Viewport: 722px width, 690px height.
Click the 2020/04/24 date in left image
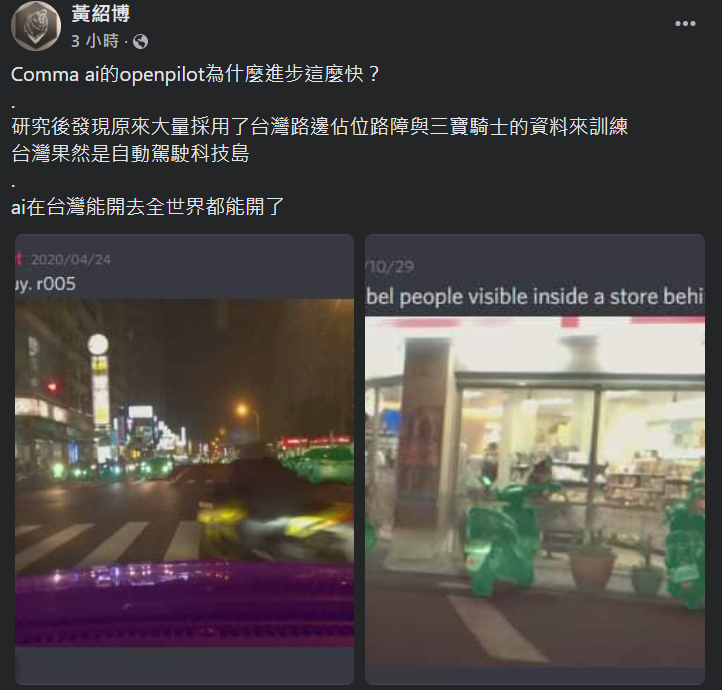click(x=71, y=260)
